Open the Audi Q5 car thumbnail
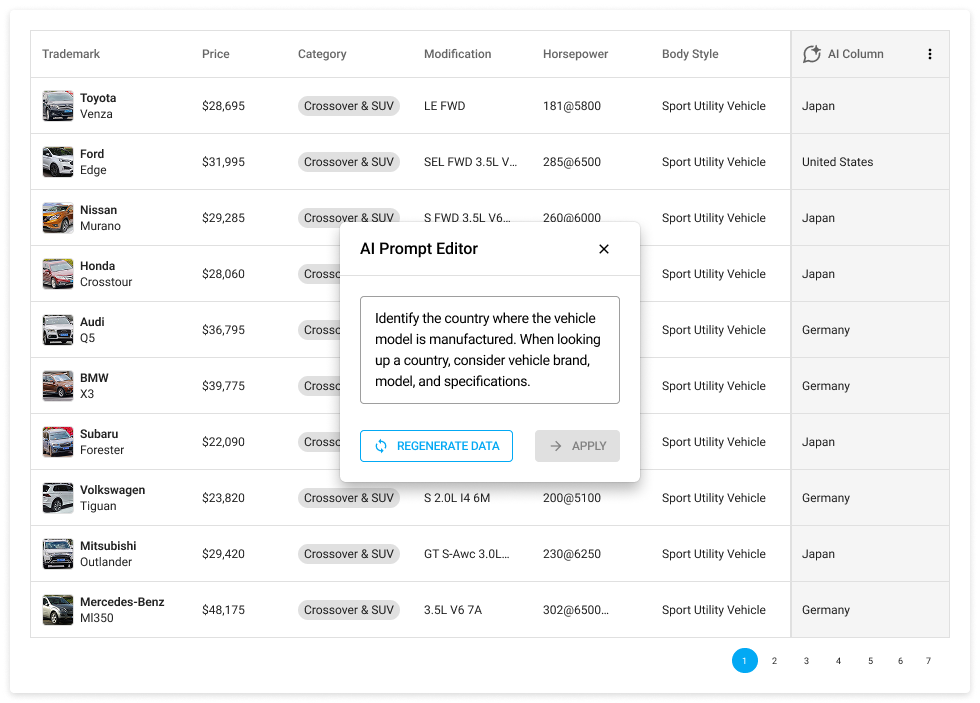This screenshot has width=980, height=703. (x=58, y=330)
